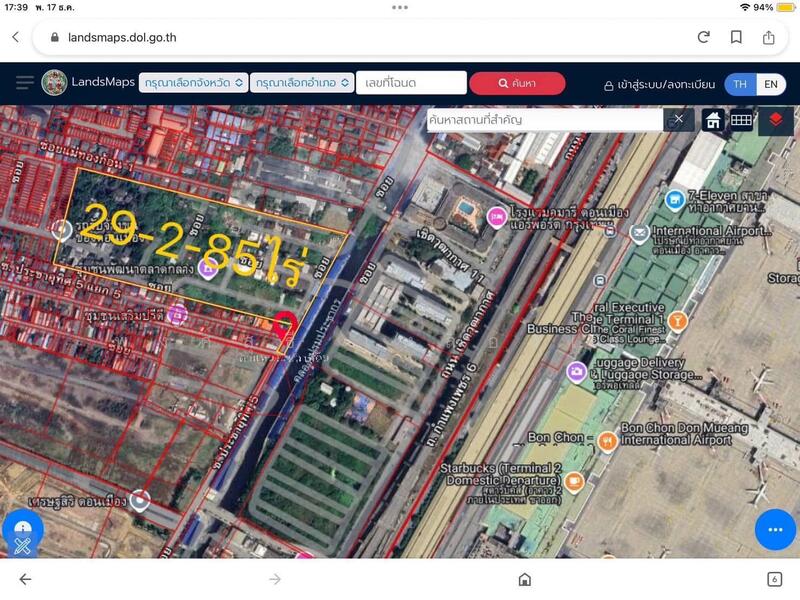The height and width of the screenshot is (600, 800).
Task: Focus the landmark search field on map
Action: click(x=544, y=120)
